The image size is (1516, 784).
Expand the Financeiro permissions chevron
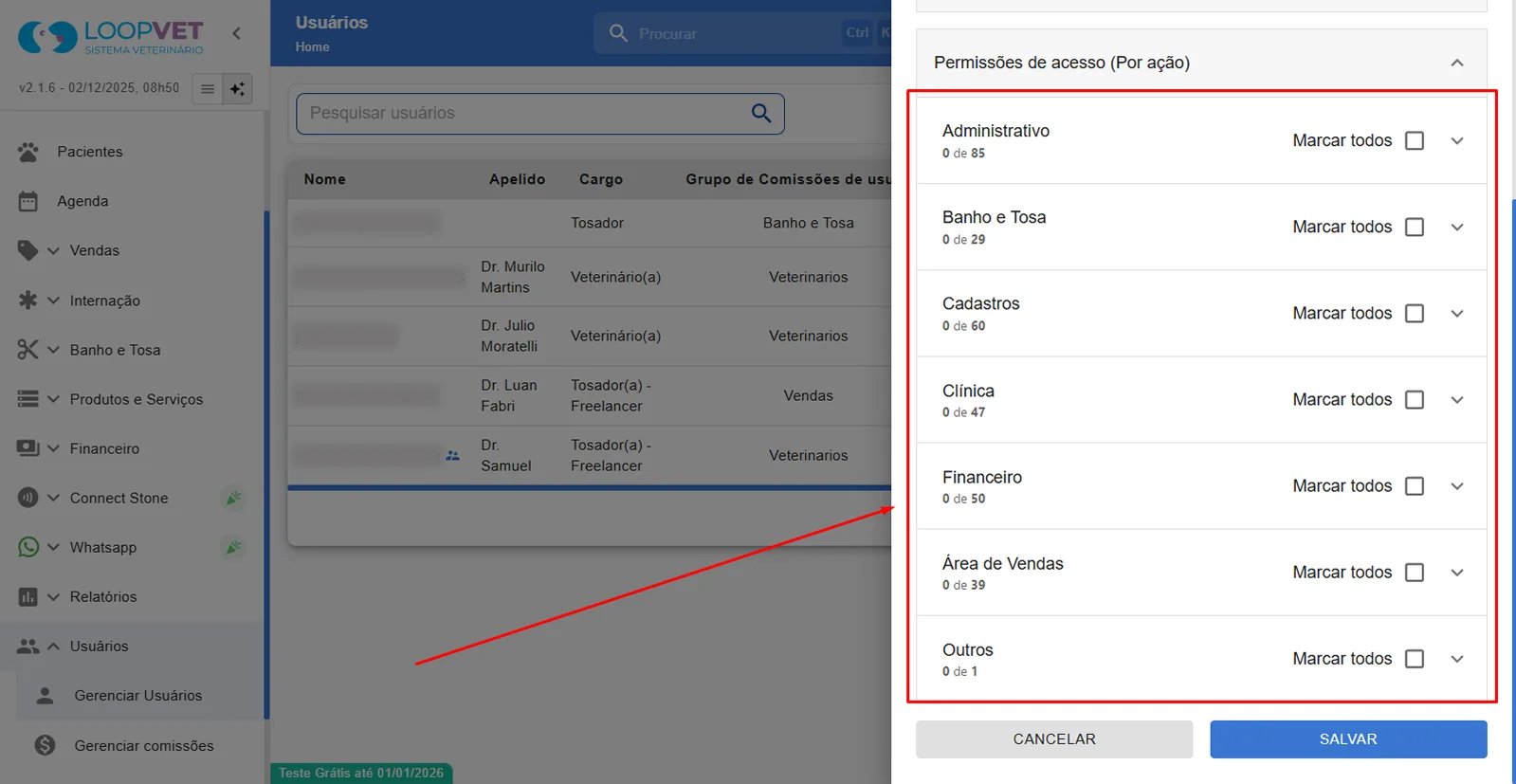pos(1457,486)
